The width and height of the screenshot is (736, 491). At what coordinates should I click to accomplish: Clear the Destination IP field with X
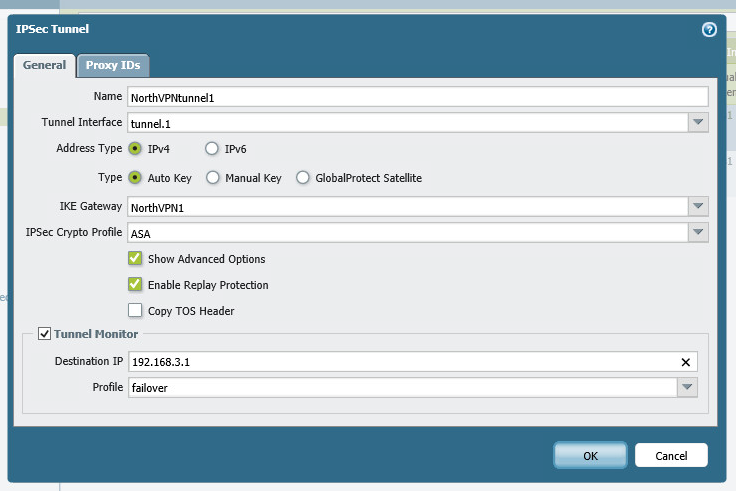[x=686, y=362]
